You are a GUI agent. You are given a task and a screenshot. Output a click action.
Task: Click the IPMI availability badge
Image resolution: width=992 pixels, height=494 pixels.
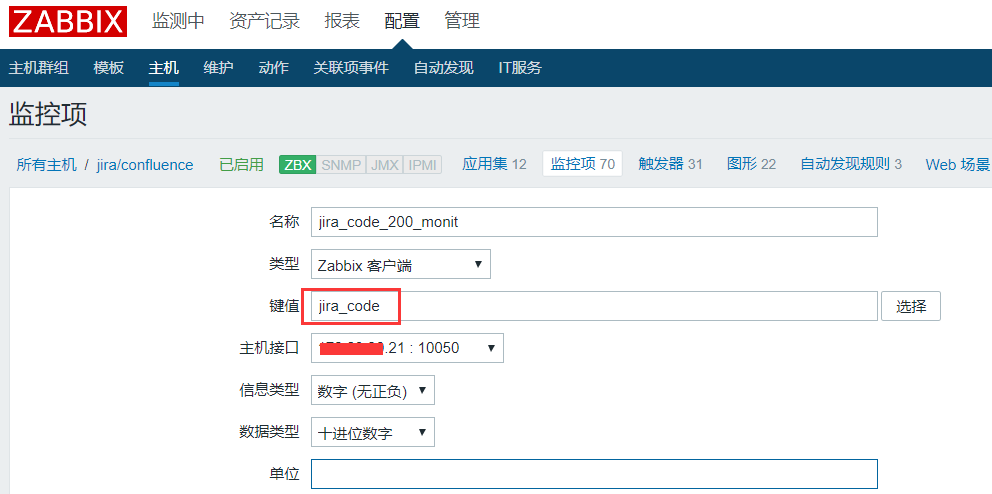(422, 164)
